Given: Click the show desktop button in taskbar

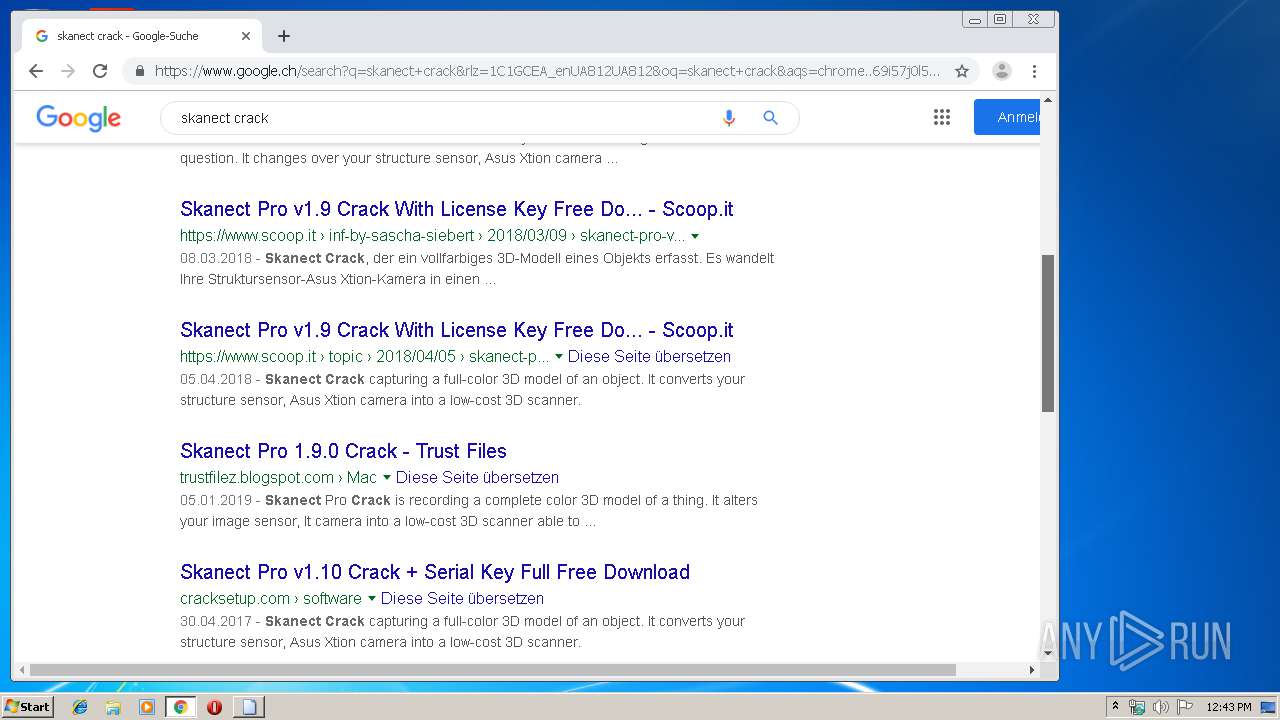Looking at the screenshot, I should [1269, 707].
